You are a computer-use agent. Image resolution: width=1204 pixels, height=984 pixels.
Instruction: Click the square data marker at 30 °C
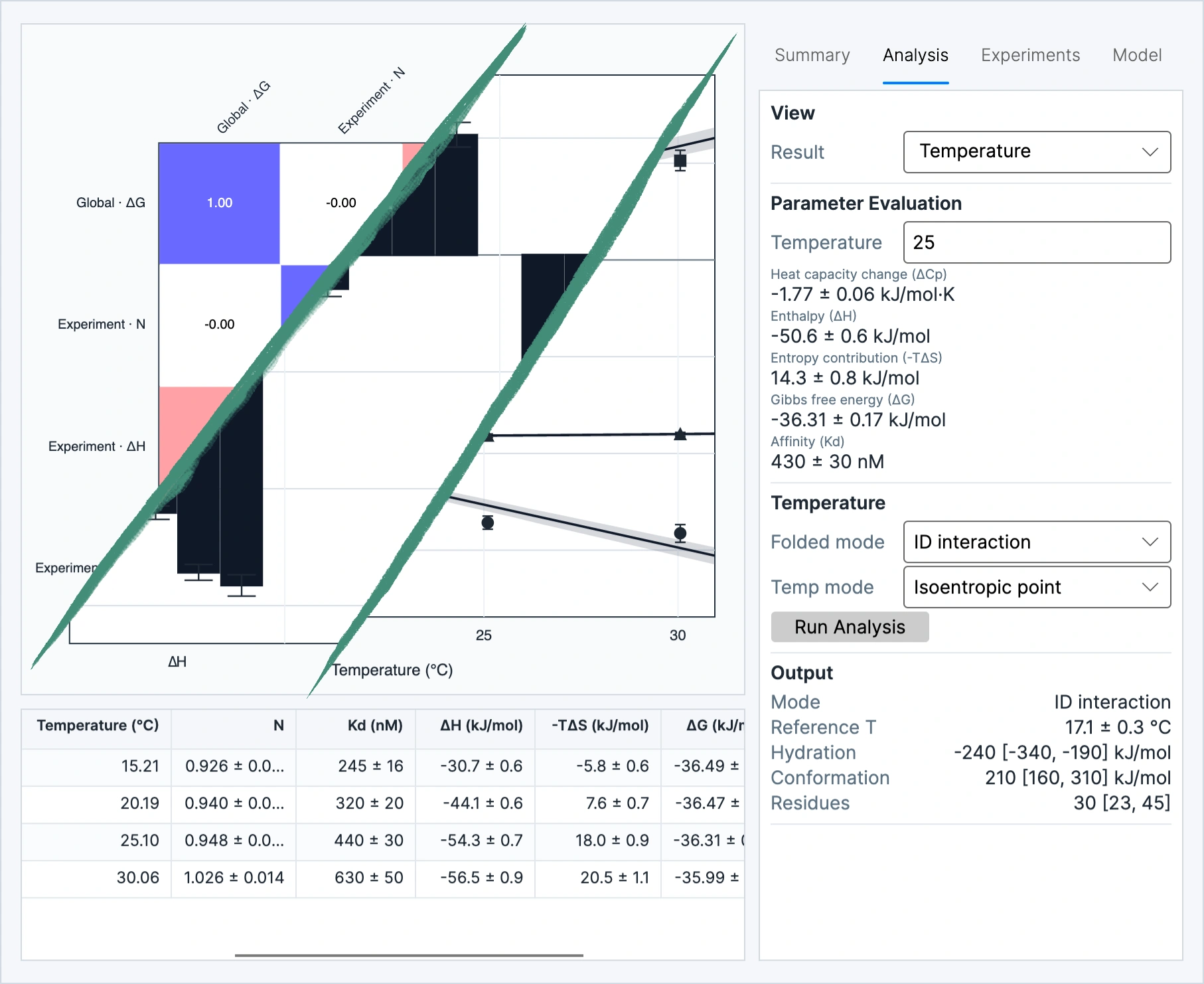[x=680, y=160]
